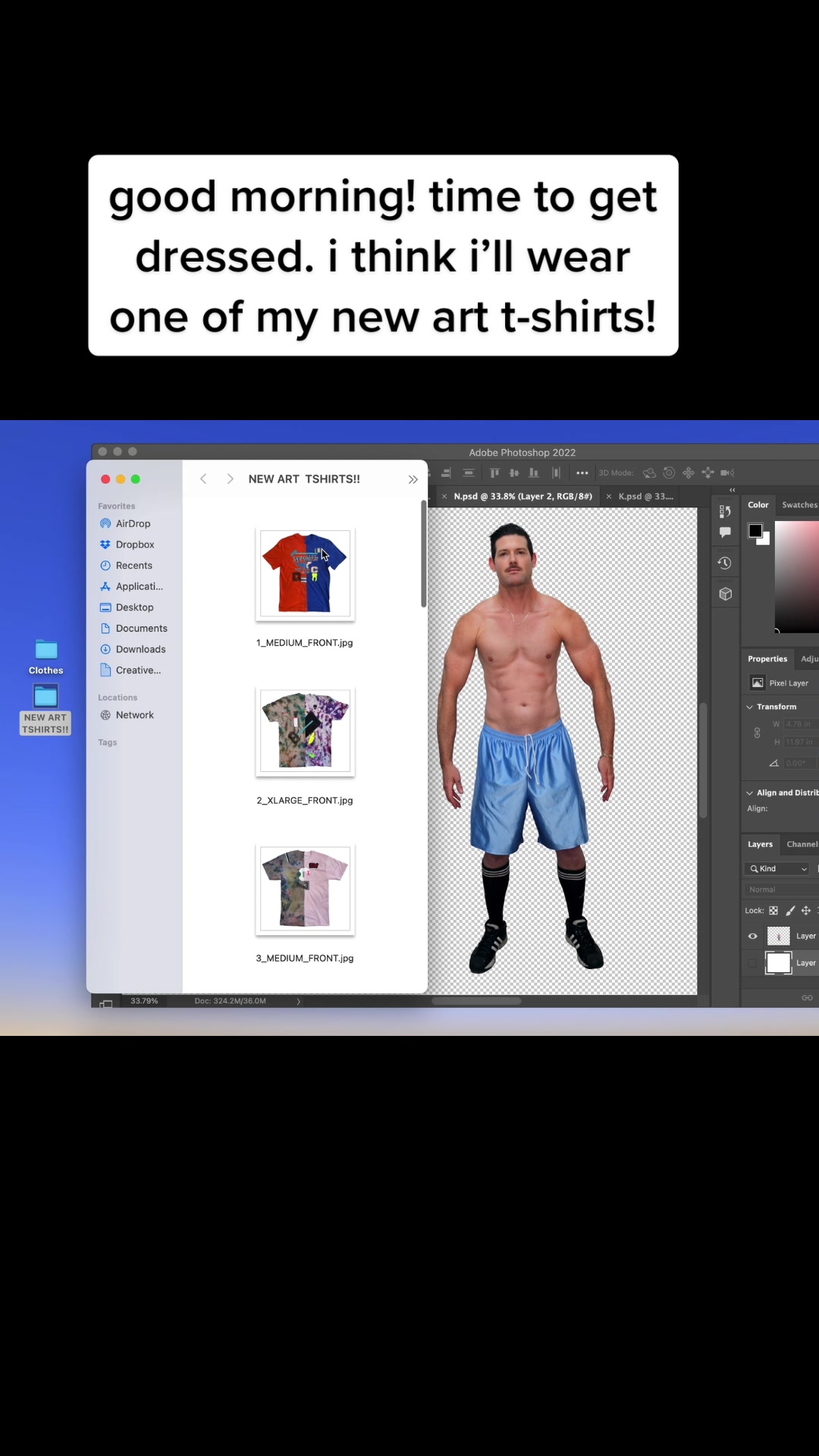Viewport: 819px width, 1456px height.
Task: Open Documents in Finder sidebar
Action: click(142, 629)
